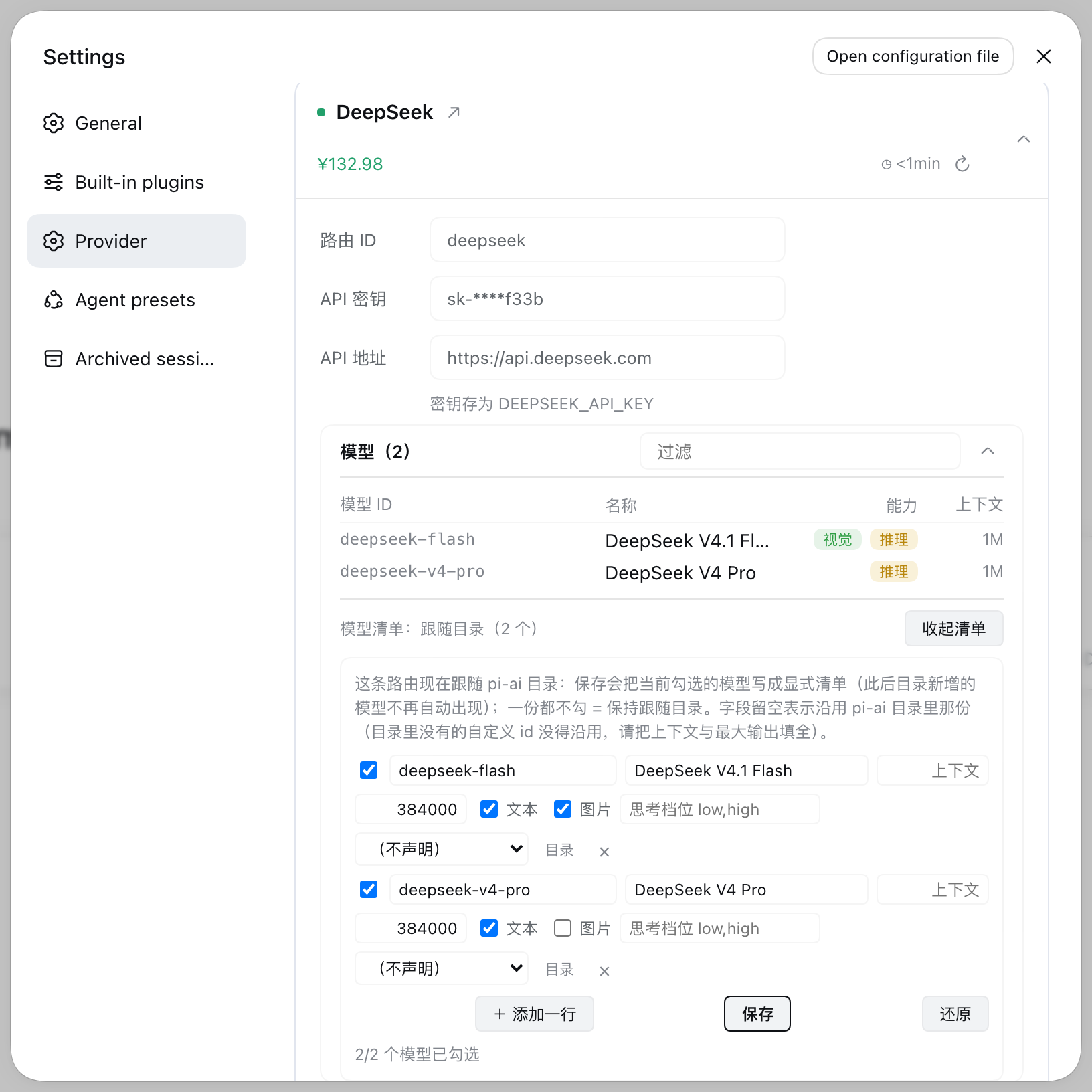Image resolution: width=1092 pixels, height=1092 pixels.
Task: Open DeepSeek external link arrow icon
Action: [x=454, y=112]
